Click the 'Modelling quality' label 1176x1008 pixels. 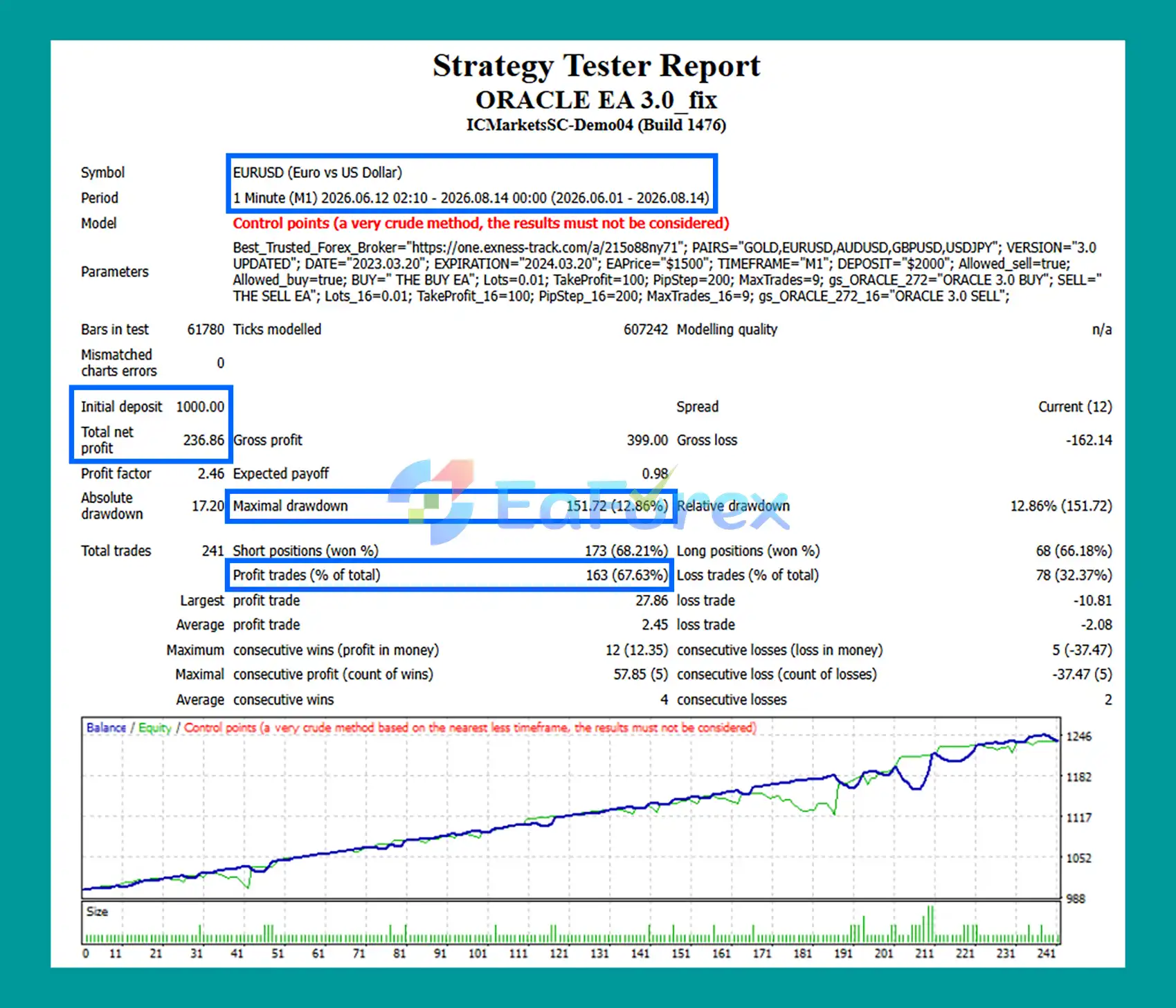click(x=727, y=329)
